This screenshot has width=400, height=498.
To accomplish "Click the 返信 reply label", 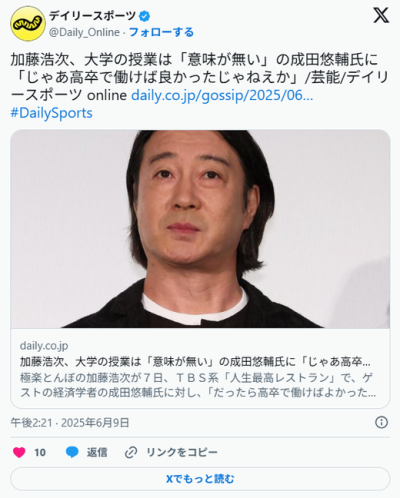I will tap(97, 452).
